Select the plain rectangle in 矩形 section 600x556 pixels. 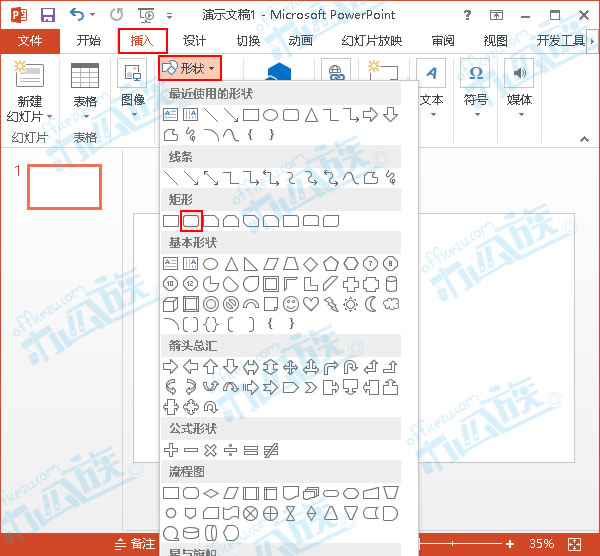point(171,221)
